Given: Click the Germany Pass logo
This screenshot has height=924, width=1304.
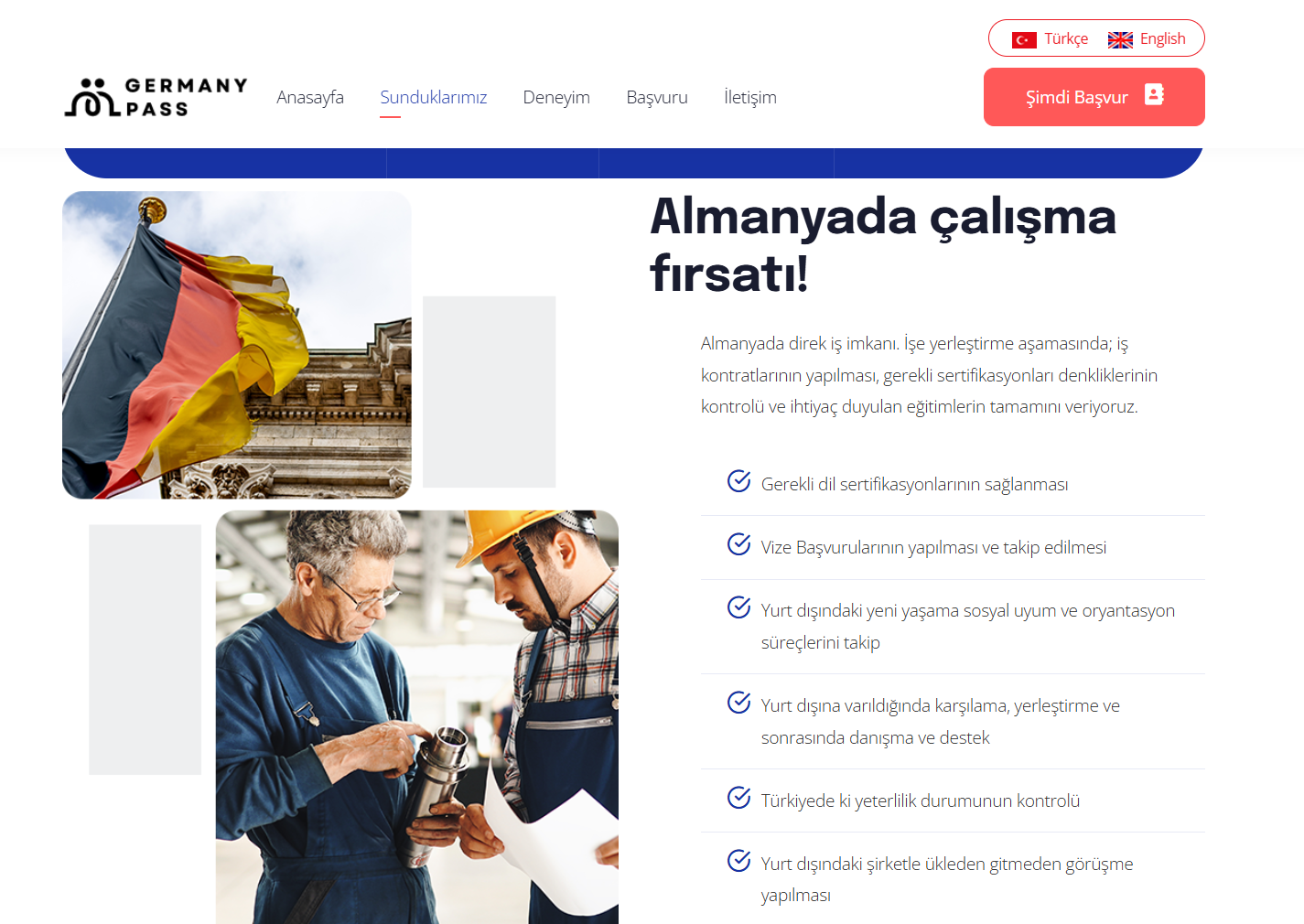Looking at the screenshot, I should [x=156, y=97].
